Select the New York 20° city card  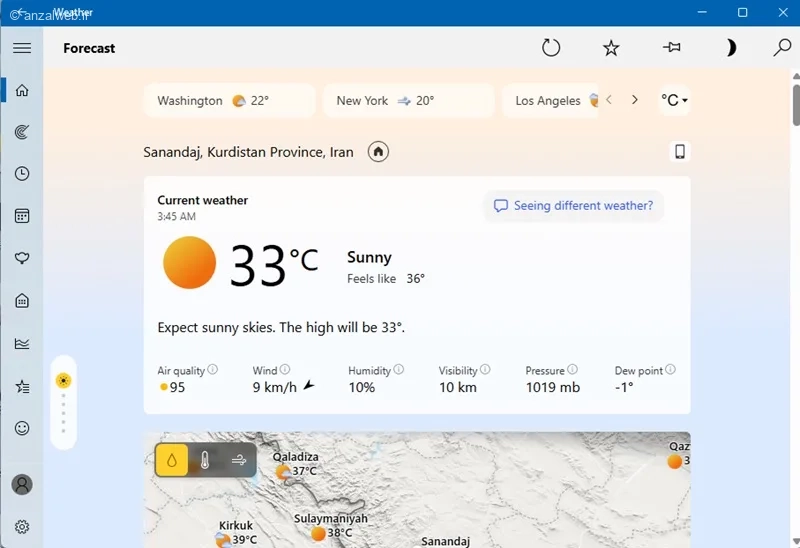pyautogui.click(x=409, y=101)
